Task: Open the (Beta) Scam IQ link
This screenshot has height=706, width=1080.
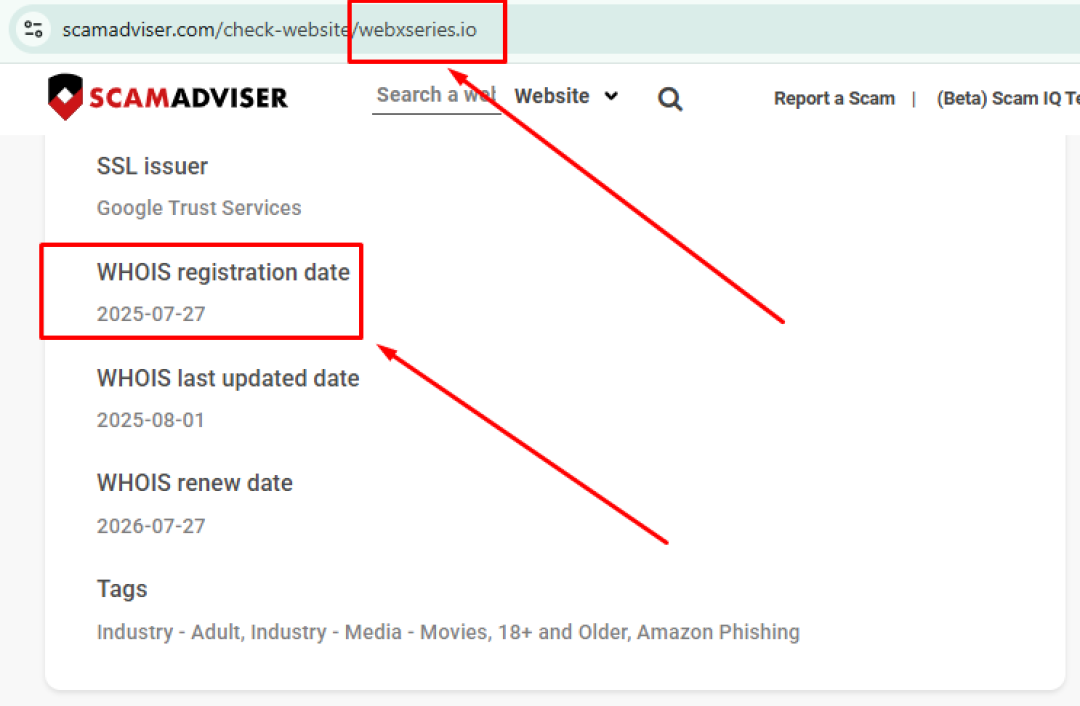Action: (x=1008, y=98)
